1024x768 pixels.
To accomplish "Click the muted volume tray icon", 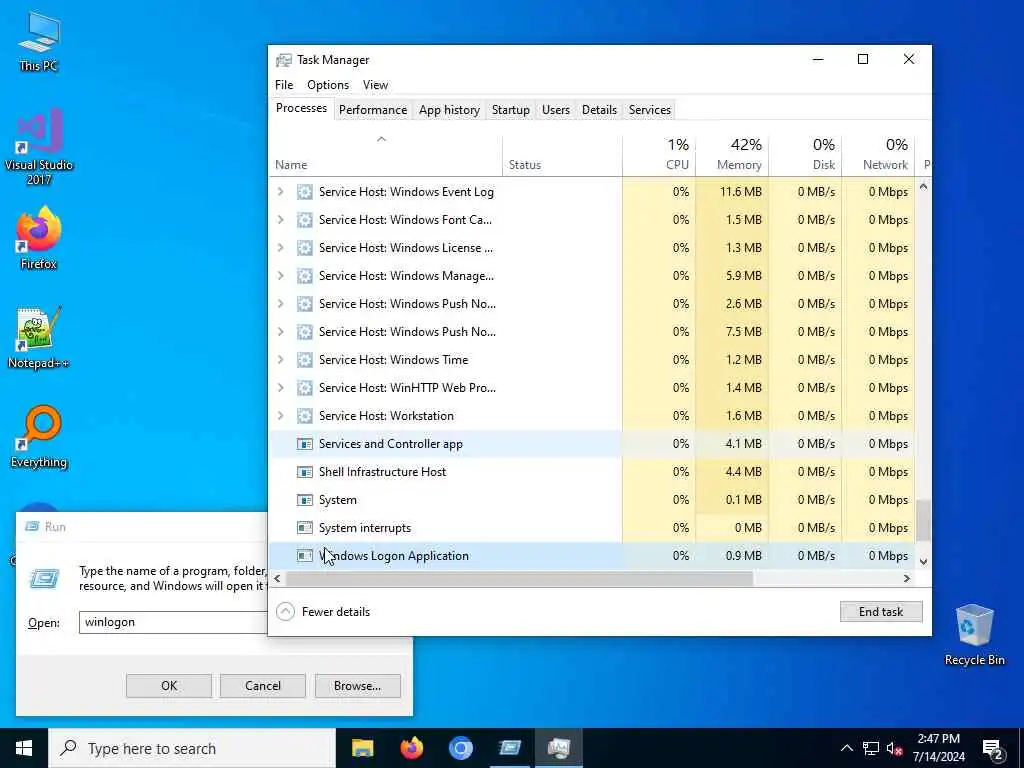I will (895, 748).
